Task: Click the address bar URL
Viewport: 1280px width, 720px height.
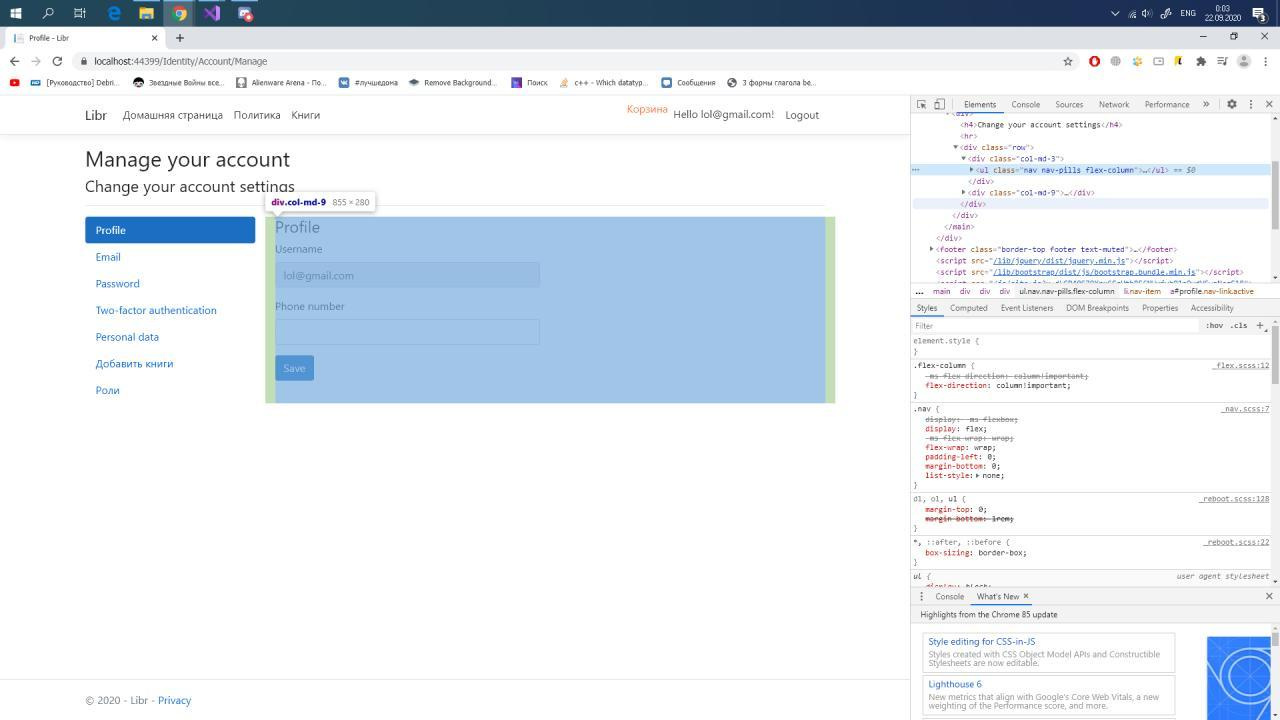Action: [x=180, y=61]
